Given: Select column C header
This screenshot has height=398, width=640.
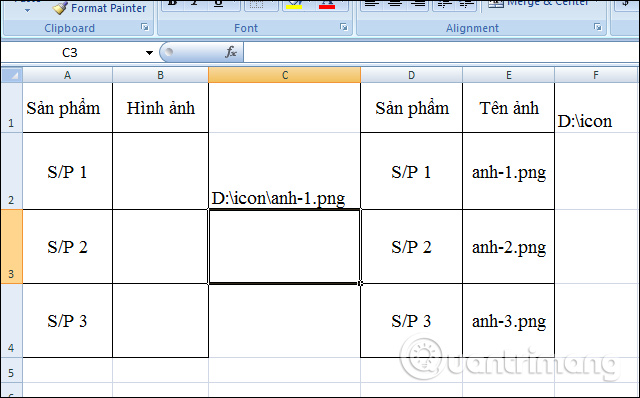Looking at the screenshot, I should pos(284,75).
